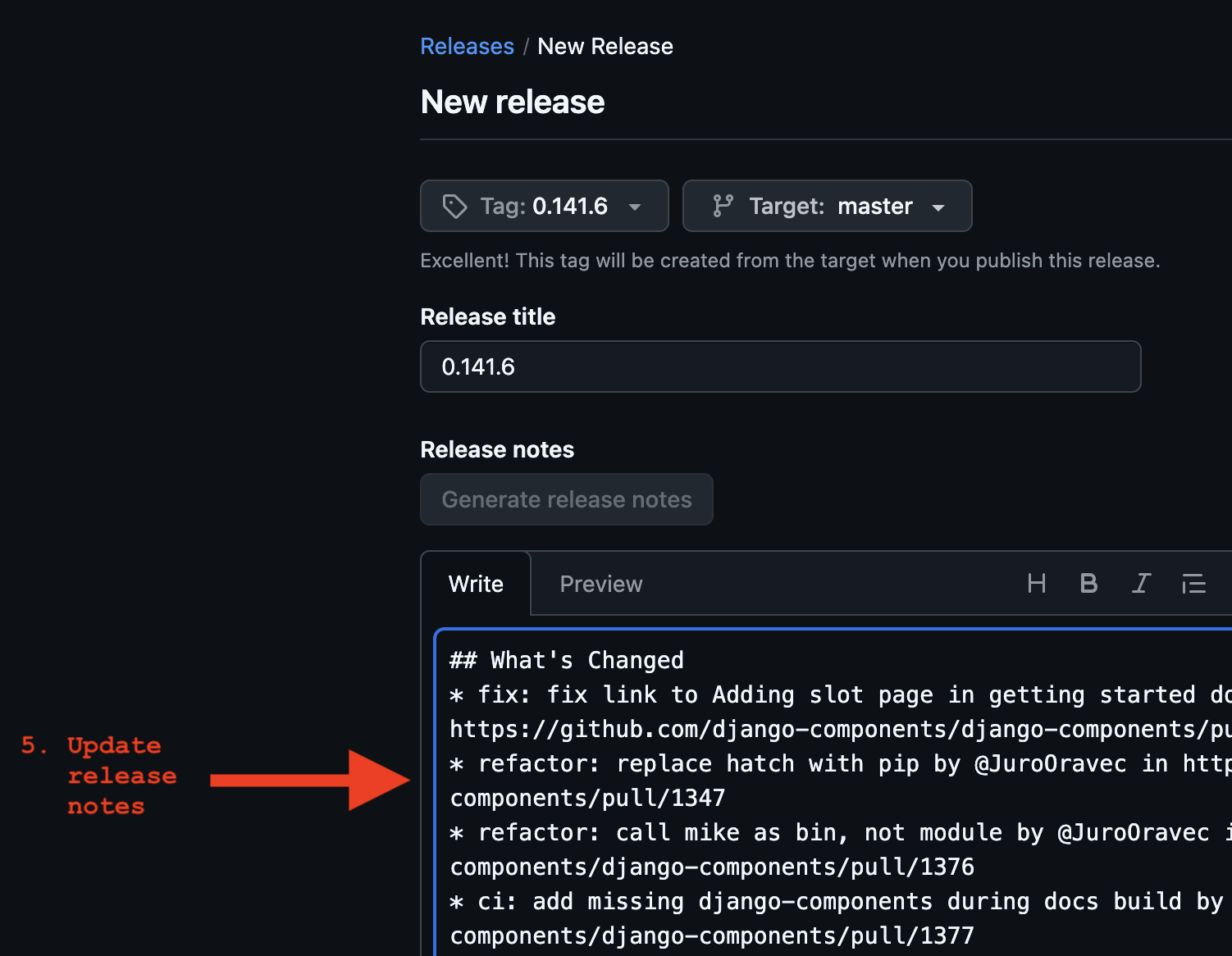This screenshot has width=1232, height=956.
Task: Select the title text 0.141.6
Action: point(478,366)
